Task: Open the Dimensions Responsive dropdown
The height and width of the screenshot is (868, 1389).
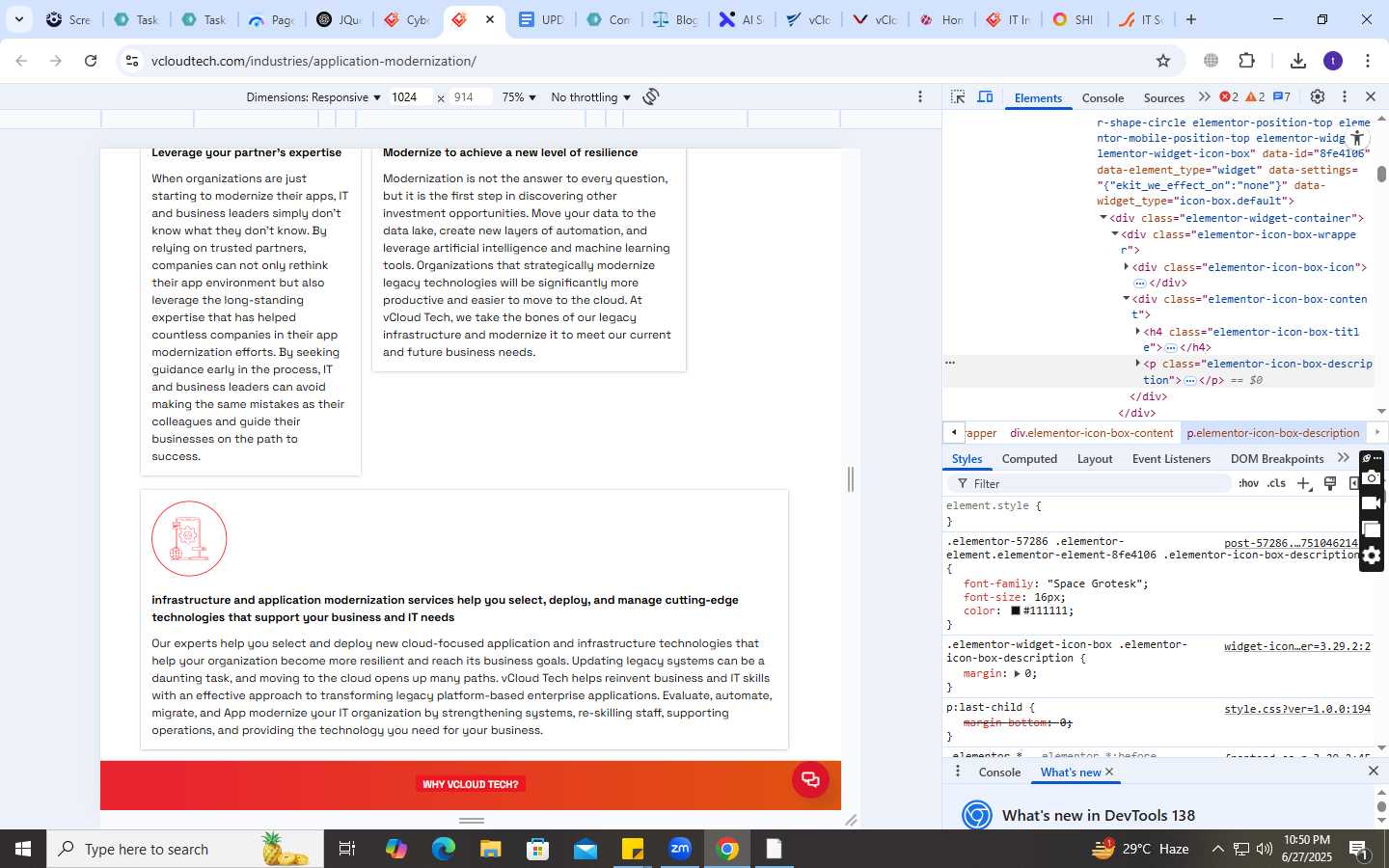Action: tap(313, 97)
